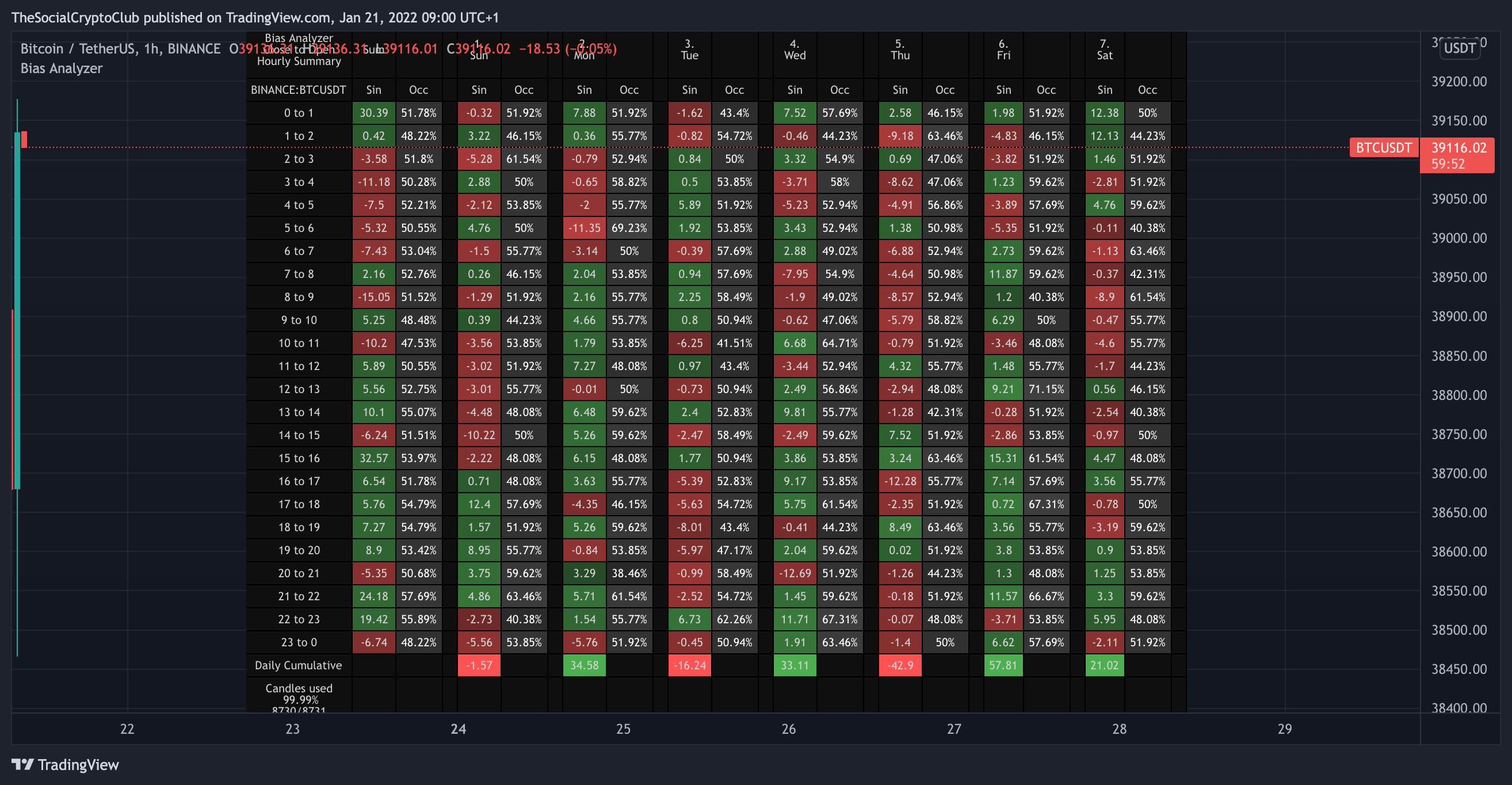
Task: Click the 5. Thu column header
Action: coord(899,49)
